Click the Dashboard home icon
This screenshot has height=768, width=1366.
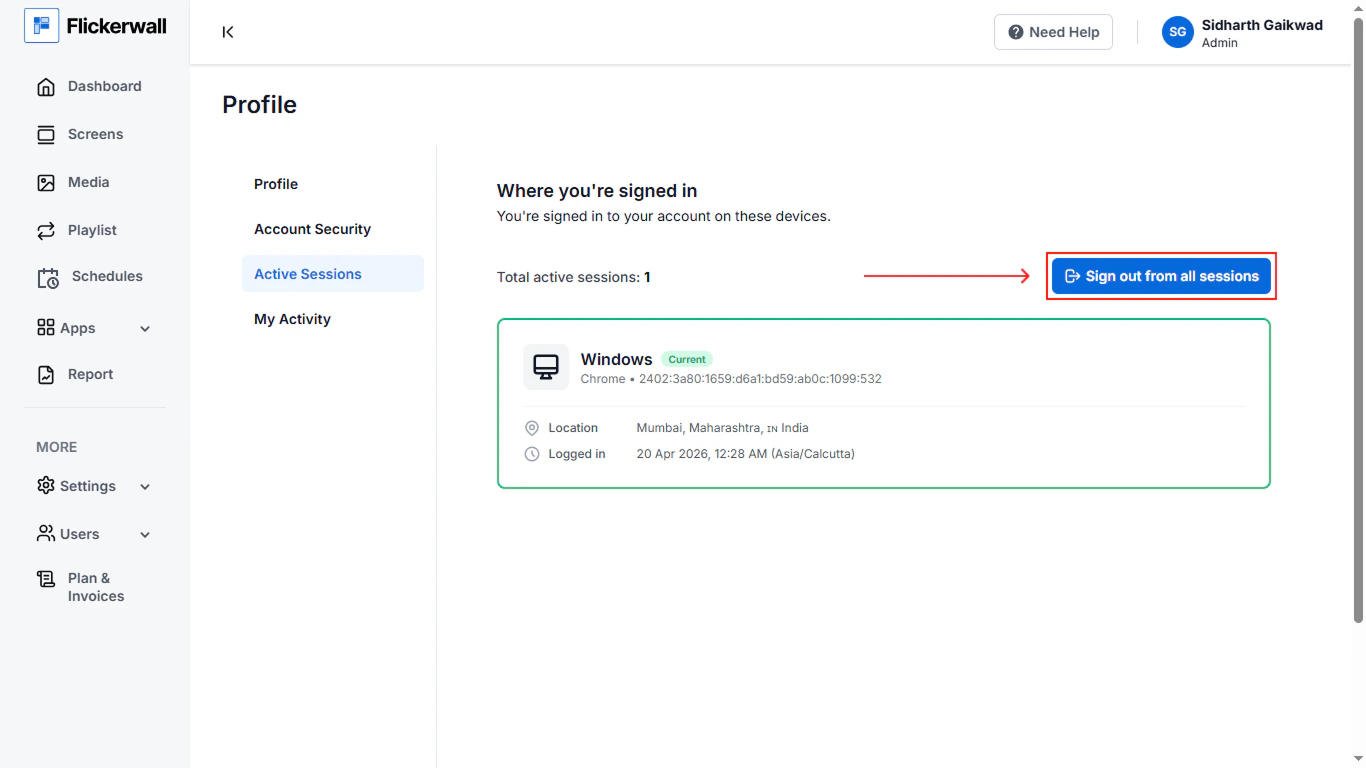point(46,86)
